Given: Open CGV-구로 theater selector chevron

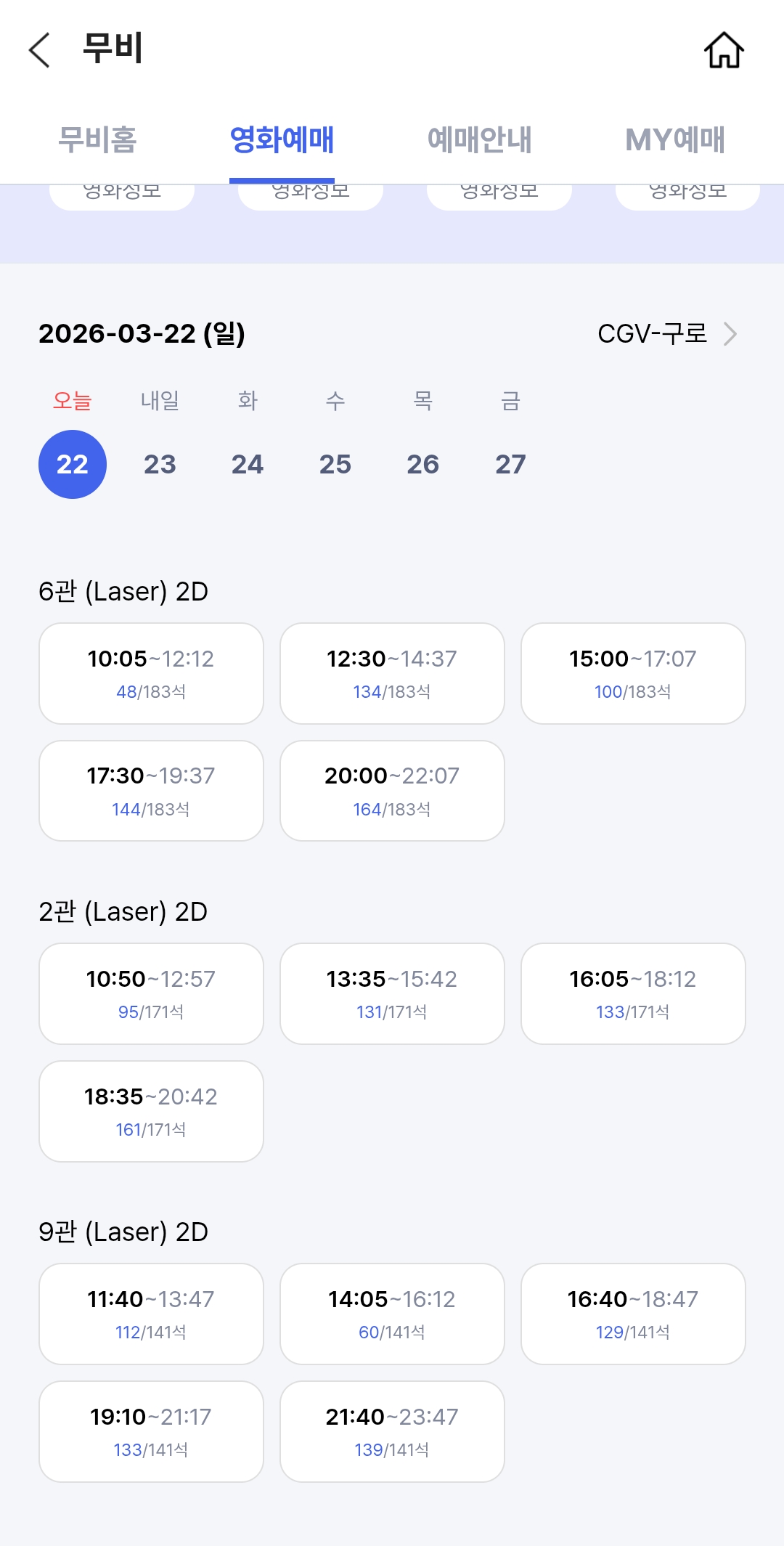Looking at the screenshot, I should point(730,334).
